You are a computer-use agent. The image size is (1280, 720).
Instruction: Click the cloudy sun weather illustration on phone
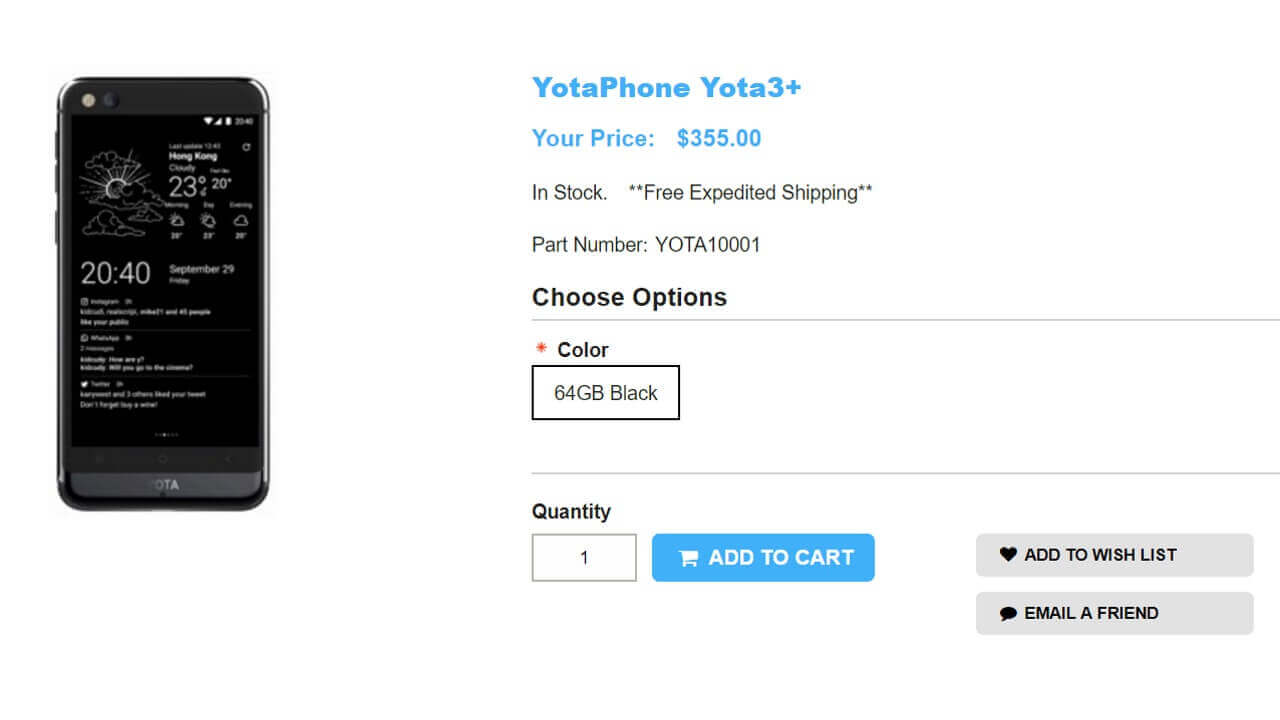coord(120,190)
